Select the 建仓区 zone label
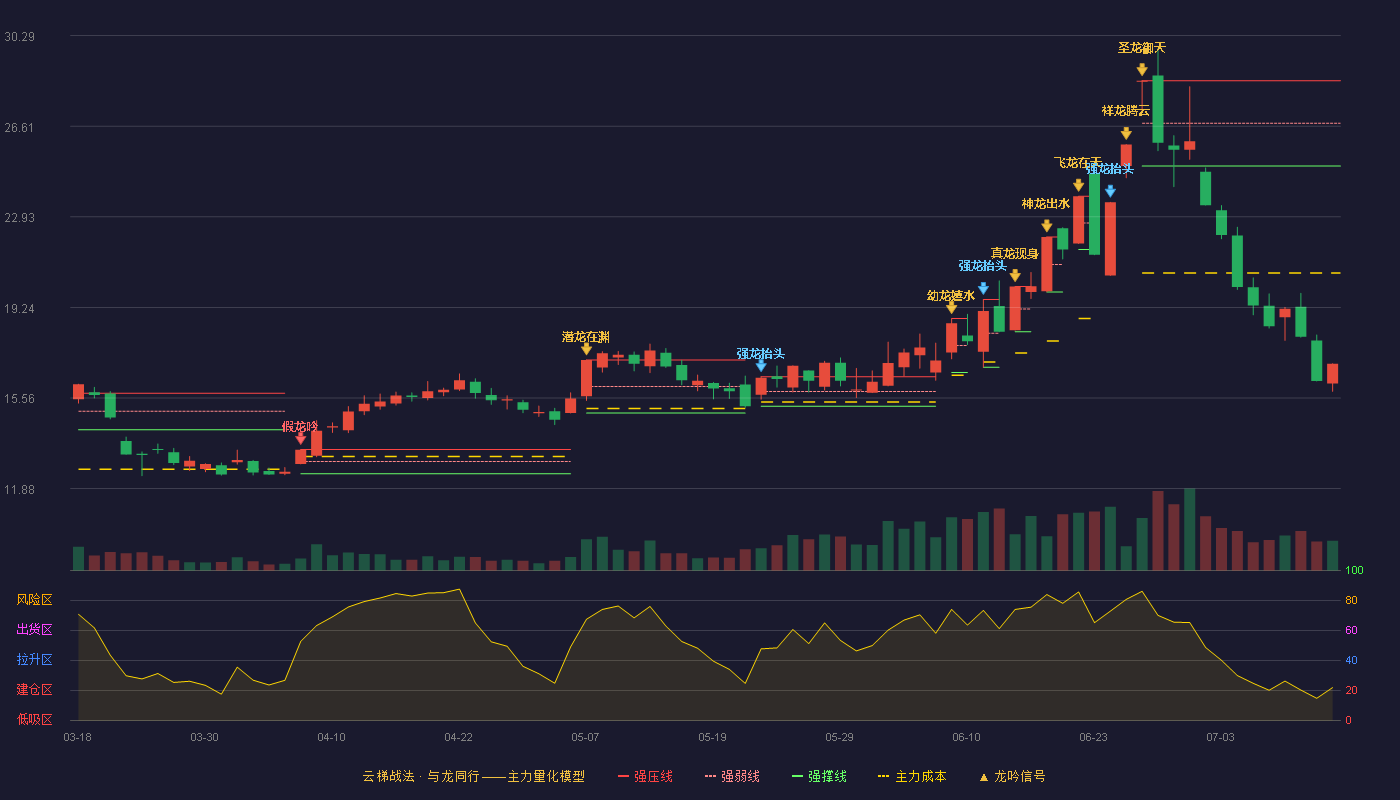Screen dimensions: 1400x800 34,690
